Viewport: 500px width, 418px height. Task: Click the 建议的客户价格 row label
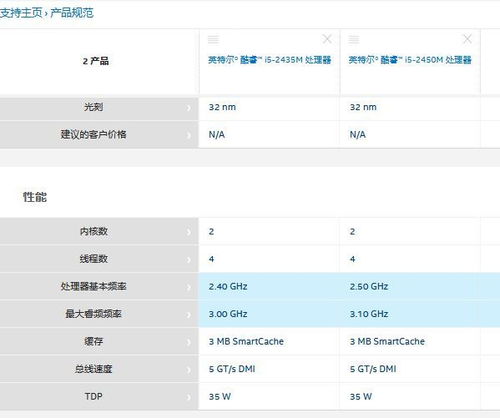tap(93, 134)
